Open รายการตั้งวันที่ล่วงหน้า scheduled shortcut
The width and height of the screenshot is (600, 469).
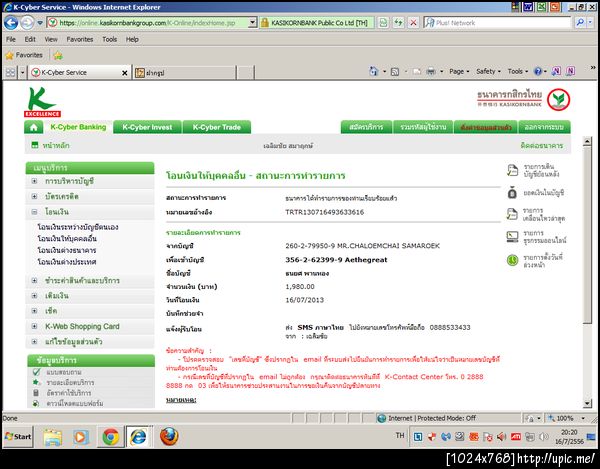535,261
